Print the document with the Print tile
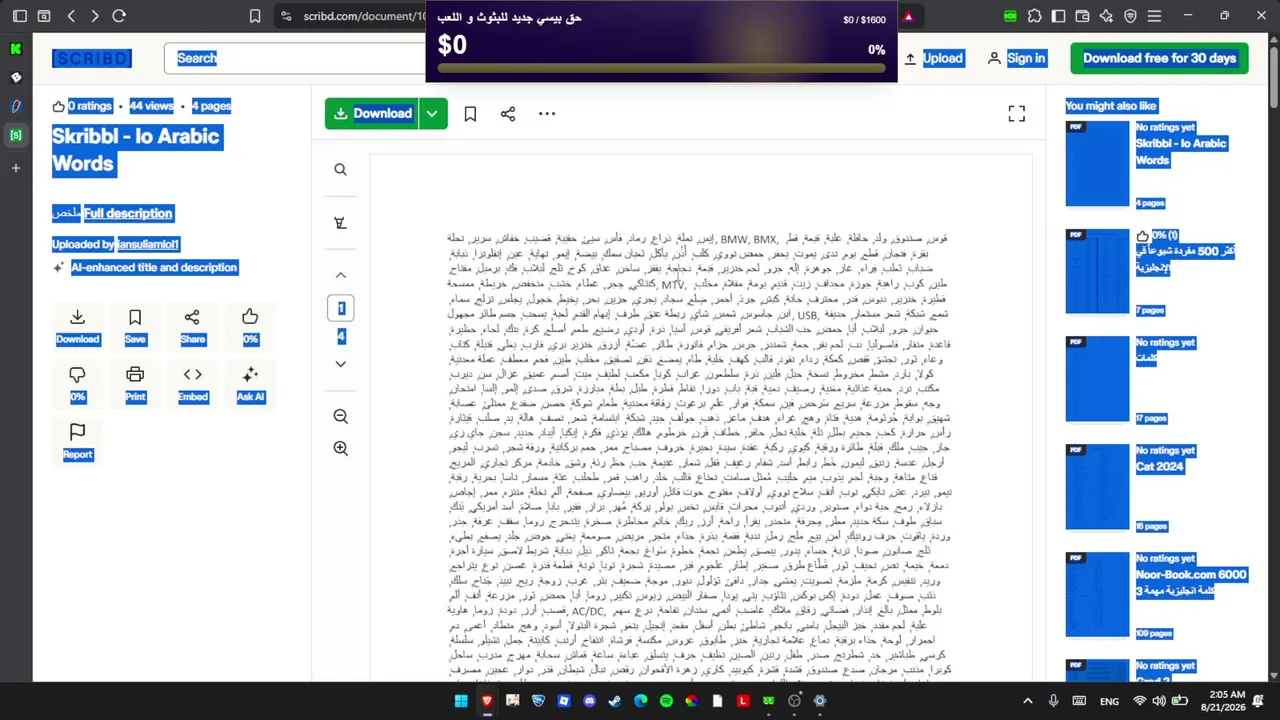 click(x=135, y=385)
